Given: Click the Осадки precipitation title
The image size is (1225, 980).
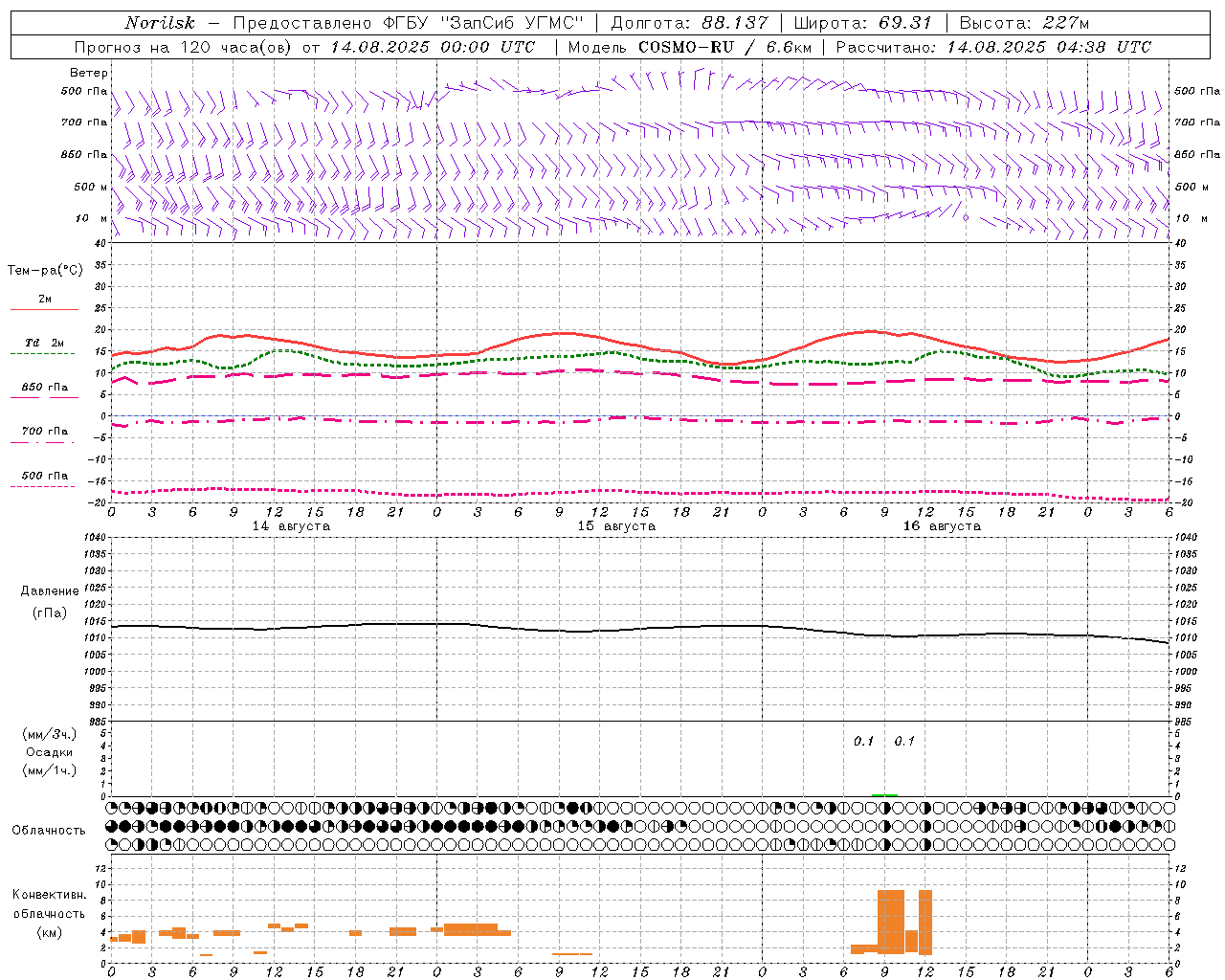Looking at the screenshot, I should [50, 752].
